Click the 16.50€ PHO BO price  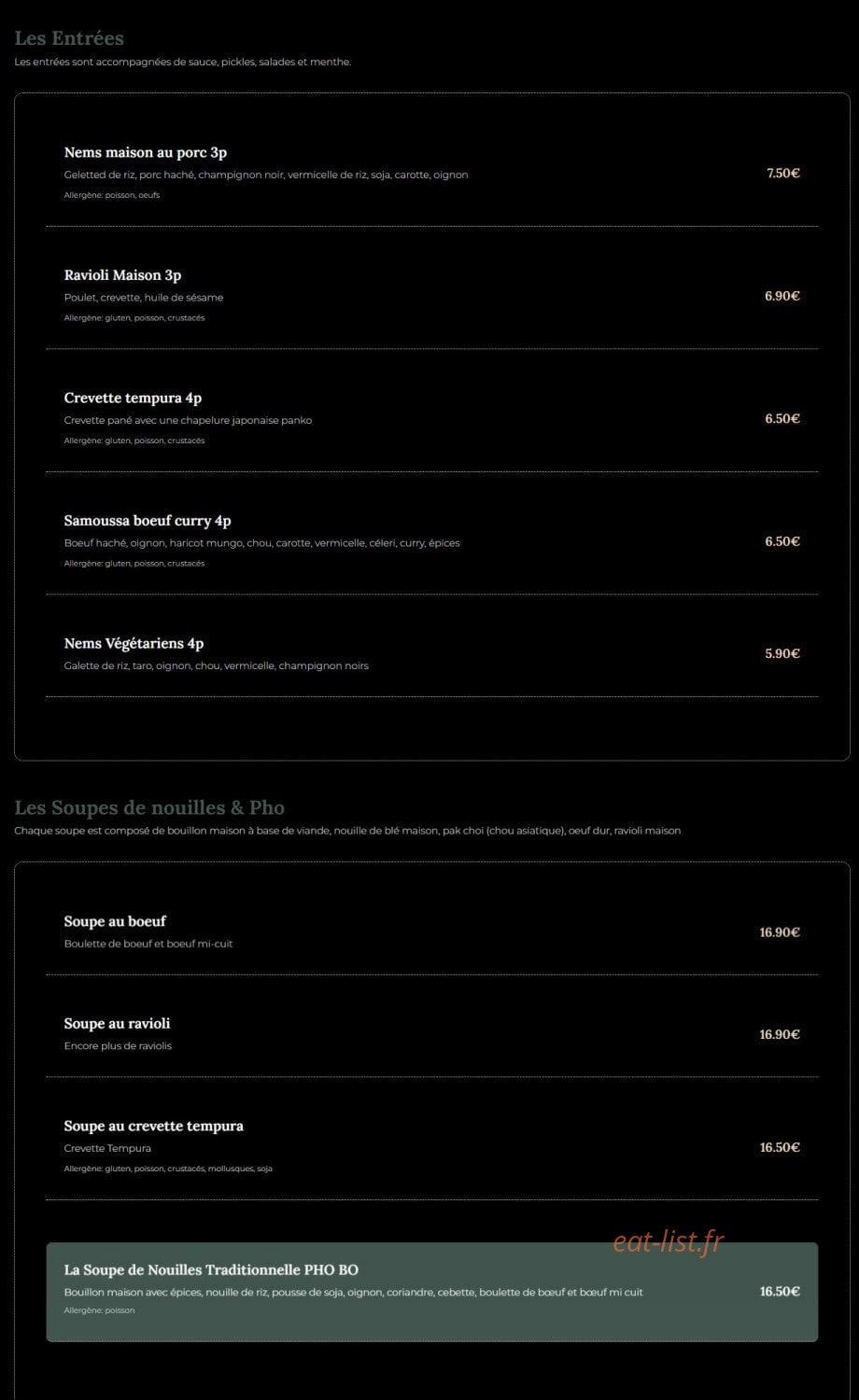780,1292
